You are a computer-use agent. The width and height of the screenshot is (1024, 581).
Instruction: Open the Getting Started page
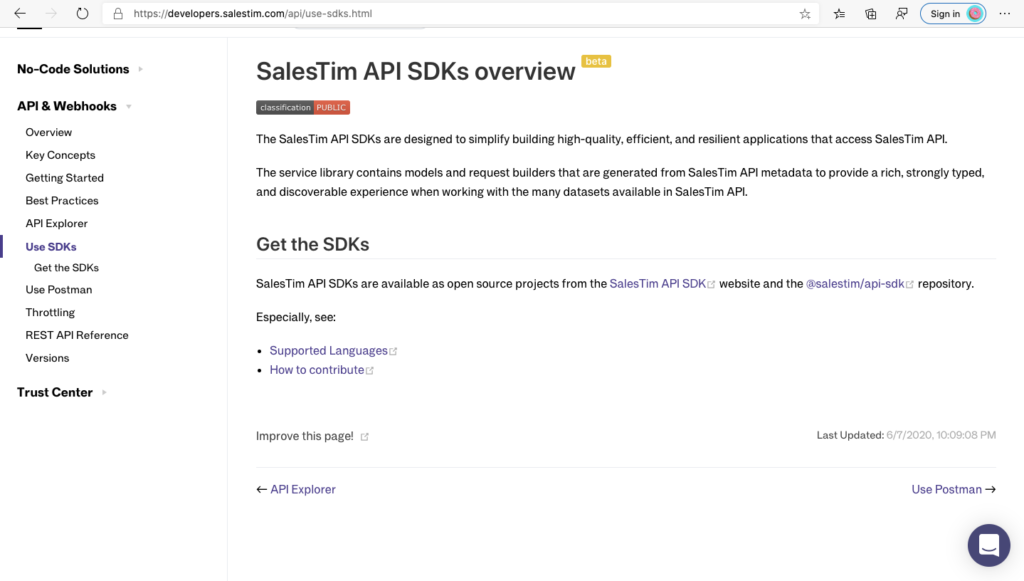(x=65, y=178)
